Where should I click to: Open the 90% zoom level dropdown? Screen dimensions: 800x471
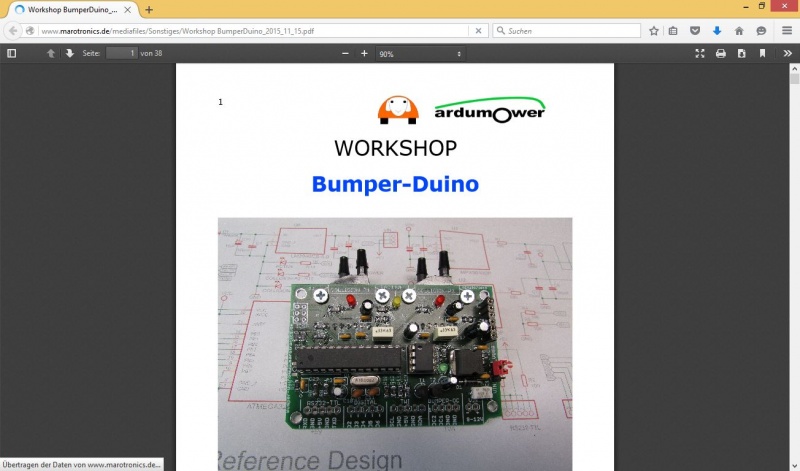[420, 54]
